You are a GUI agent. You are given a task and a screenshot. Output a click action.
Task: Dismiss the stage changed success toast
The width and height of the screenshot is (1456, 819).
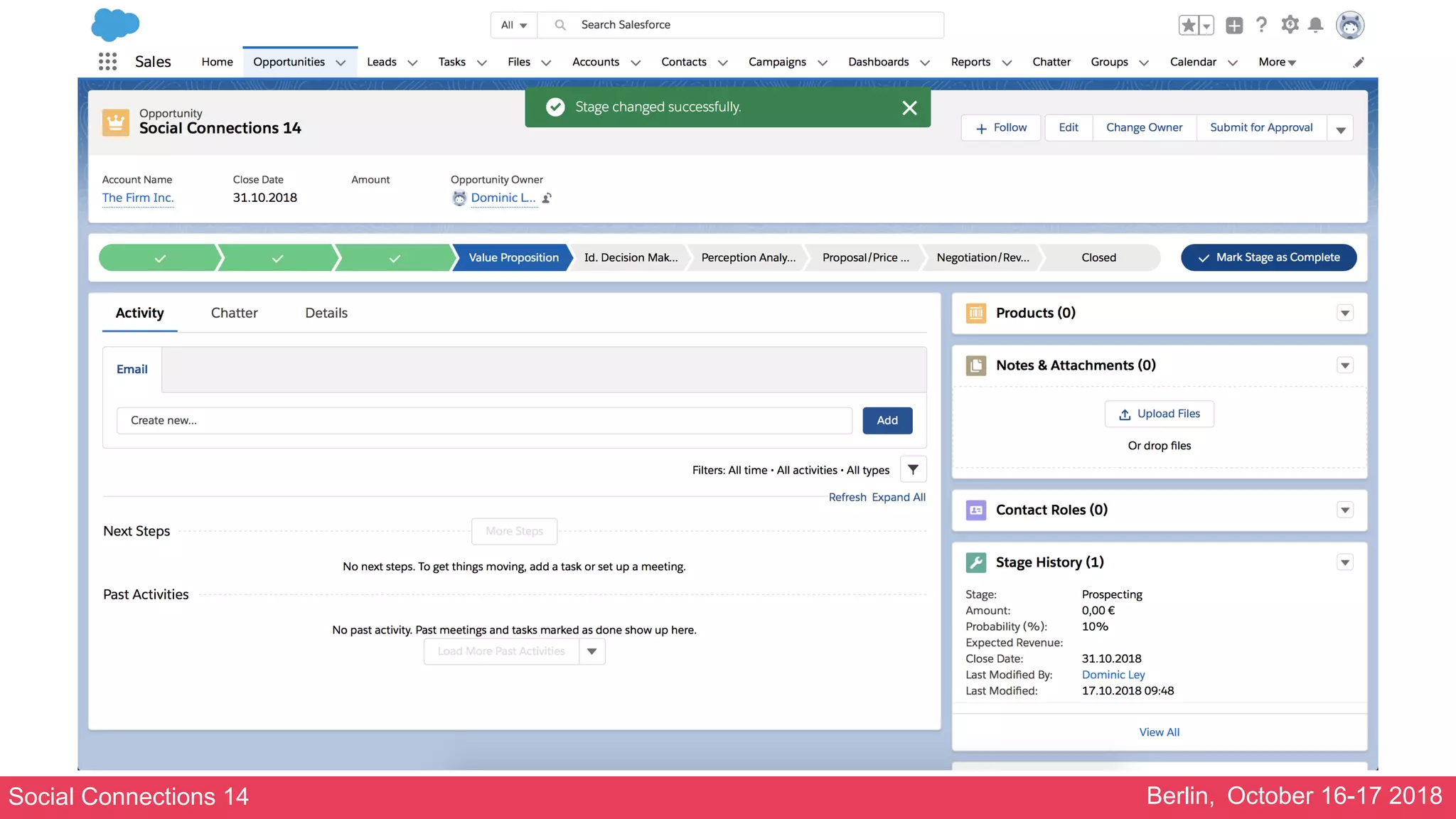tap(909, 108)
